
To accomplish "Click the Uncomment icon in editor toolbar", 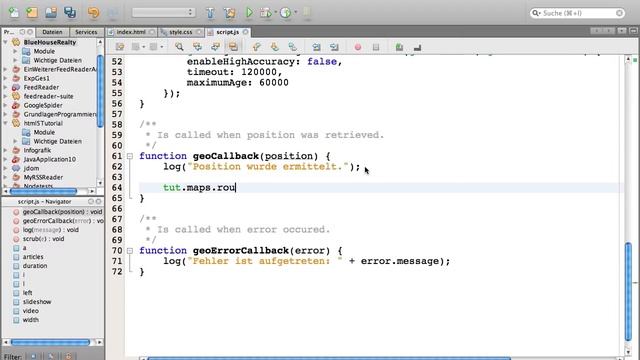I will click(x=417, y=47).
